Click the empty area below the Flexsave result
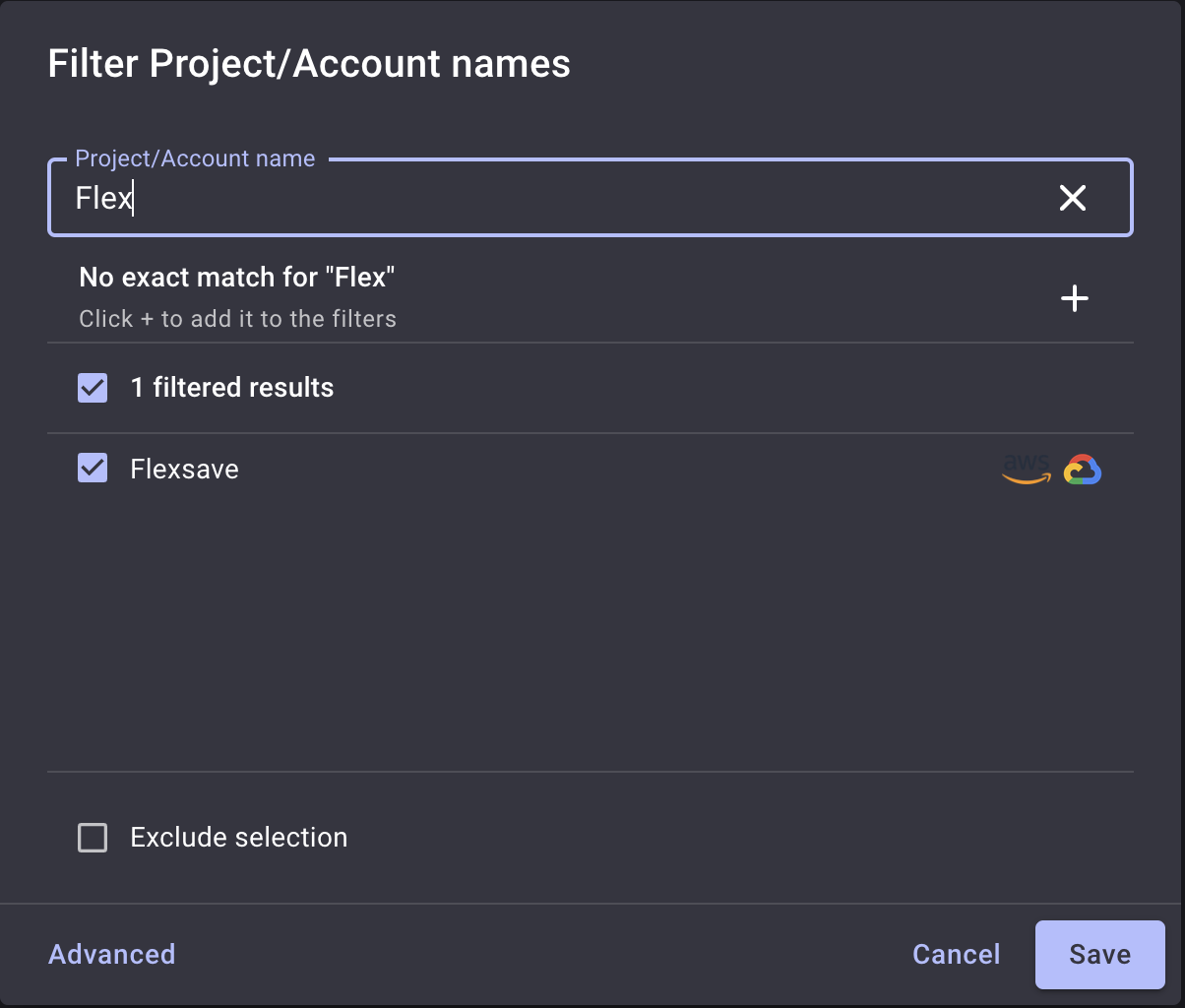Screen dimensions: 1185x1008 click(591, 630)
